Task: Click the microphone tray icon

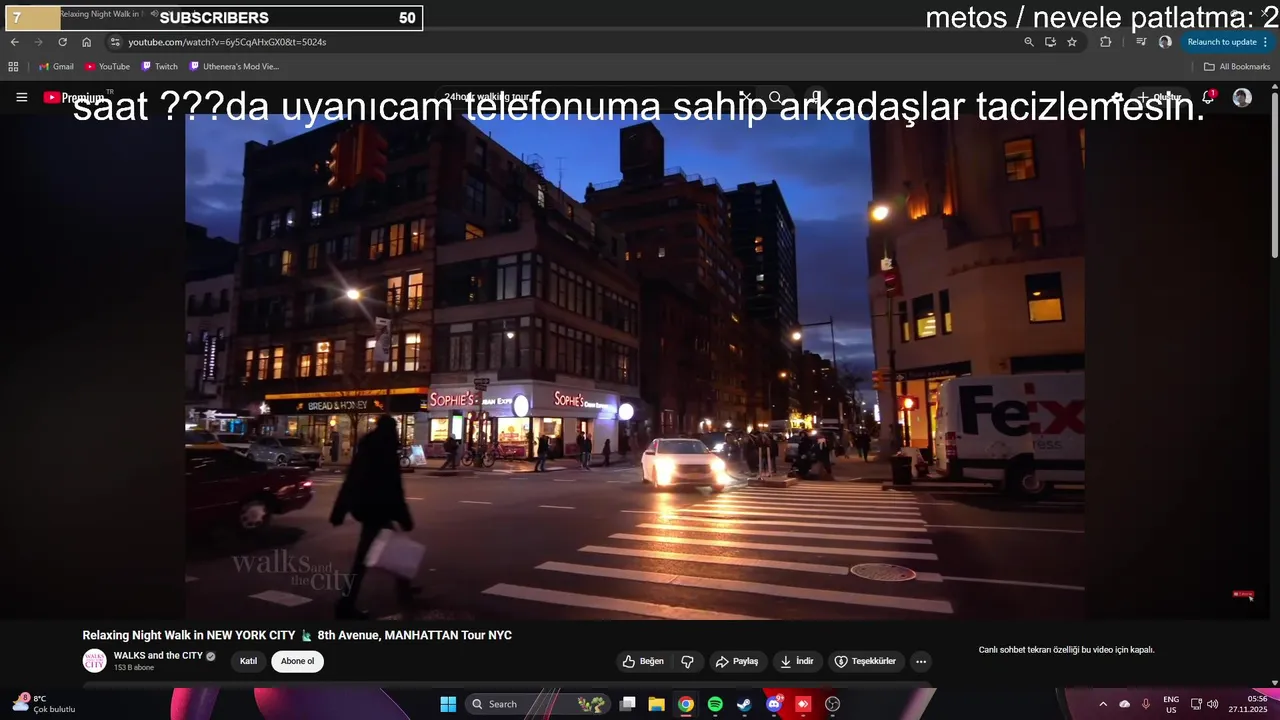Action: point(1146,704)
